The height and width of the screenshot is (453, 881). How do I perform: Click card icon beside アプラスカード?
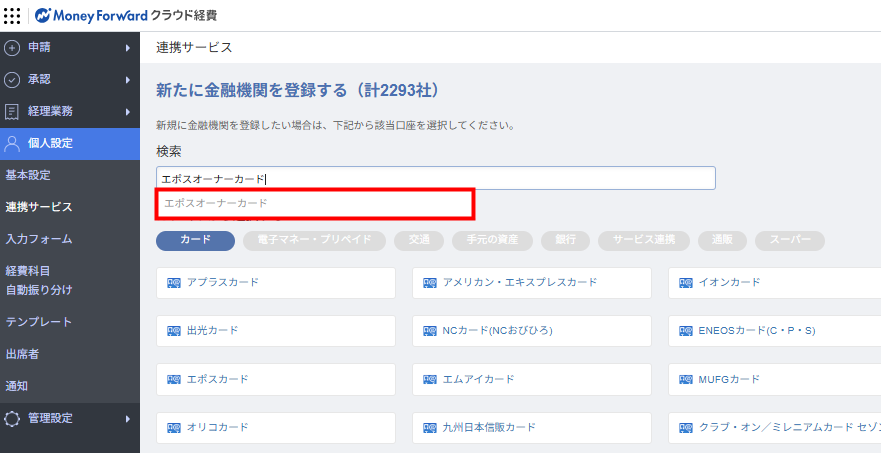click(x=174, y=283)
